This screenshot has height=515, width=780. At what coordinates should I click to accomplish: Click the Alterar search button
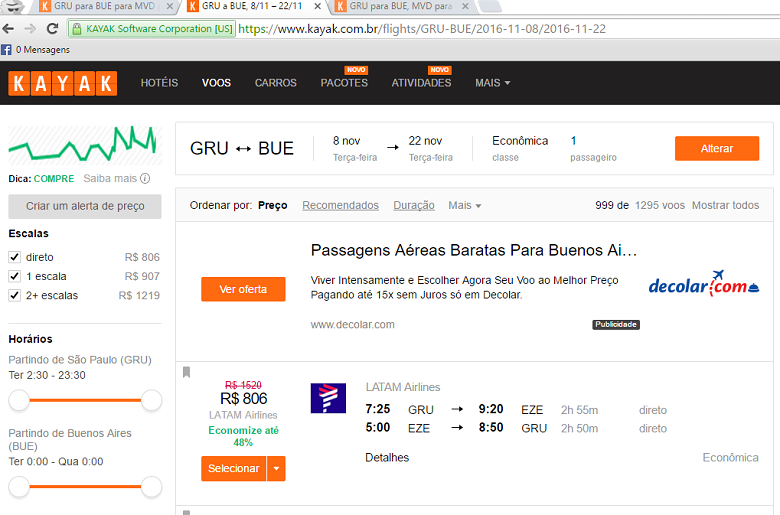pyautogui.click(x=717, y=148)
